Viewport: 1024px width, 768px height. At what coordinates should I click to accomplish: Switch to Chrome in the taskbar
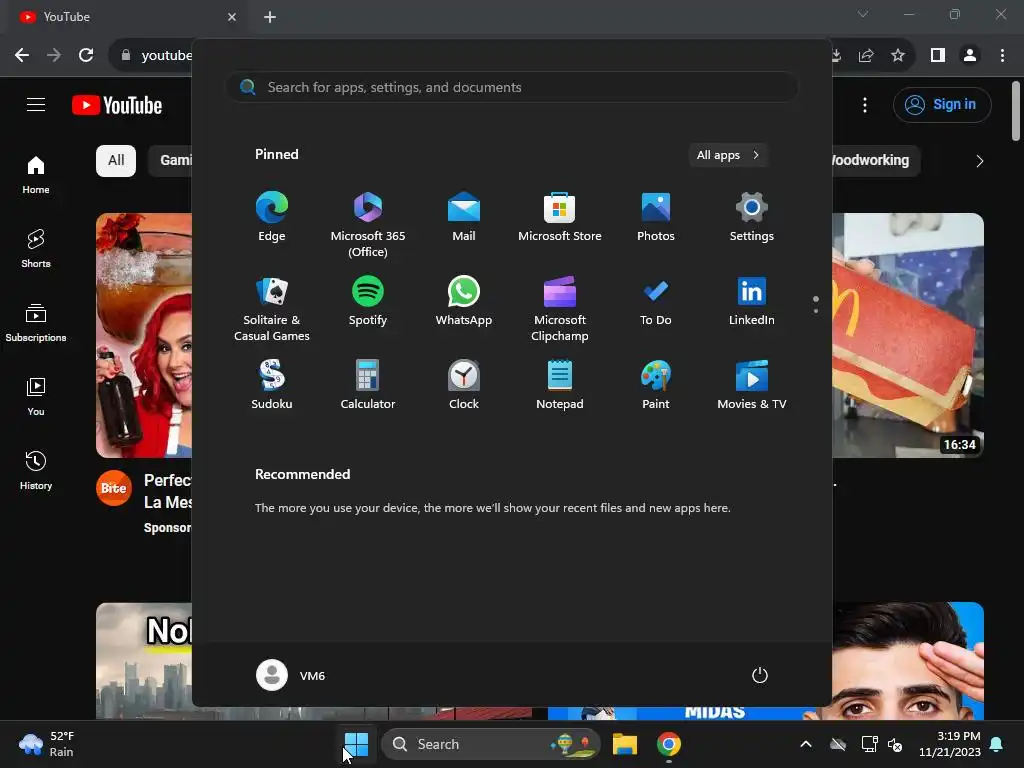(669, 744)
